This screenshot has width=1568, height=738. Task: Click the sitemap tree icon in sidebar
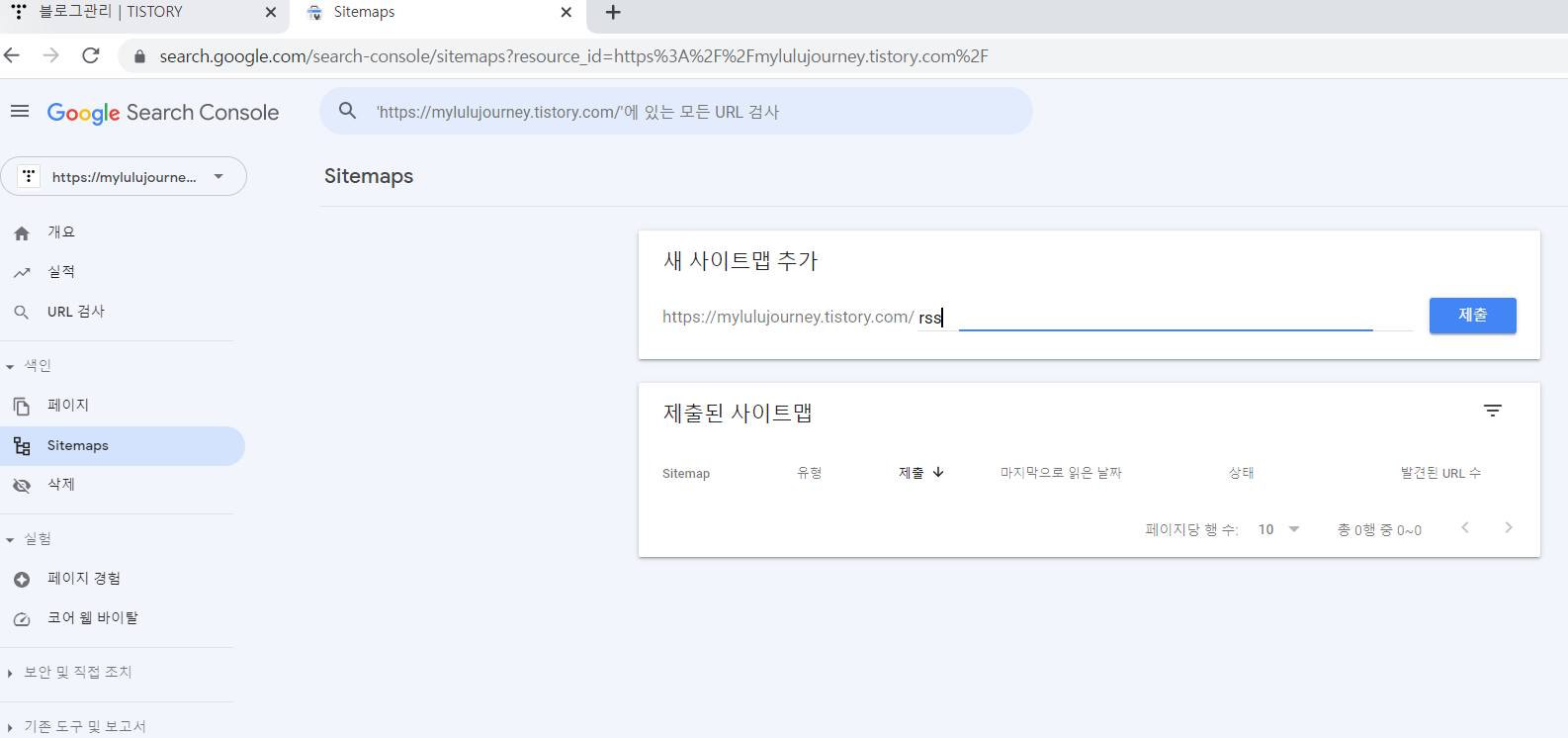tap(22, 446)
